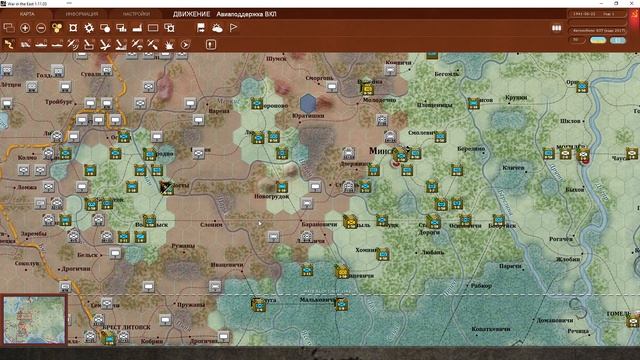Viewport: 640px width, 360px height.
Task: Toggle the highlighted yellow hex cluster icon
Action: pos(57,28)
